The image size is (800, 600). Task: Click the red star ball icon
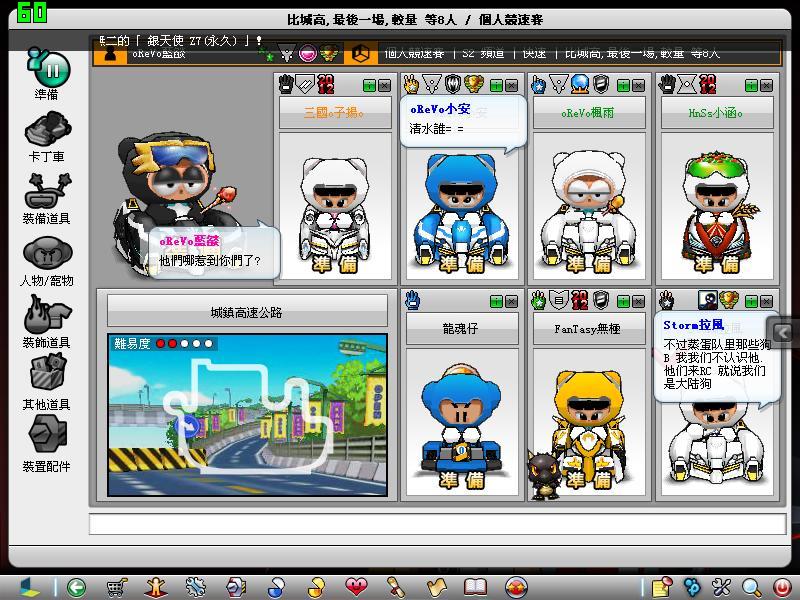point(516,588)
